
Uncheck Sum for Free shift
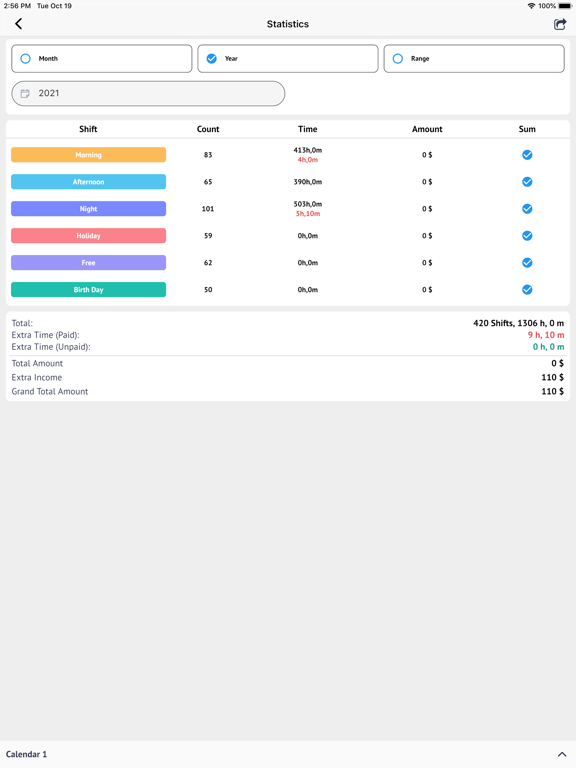point(527,263)
